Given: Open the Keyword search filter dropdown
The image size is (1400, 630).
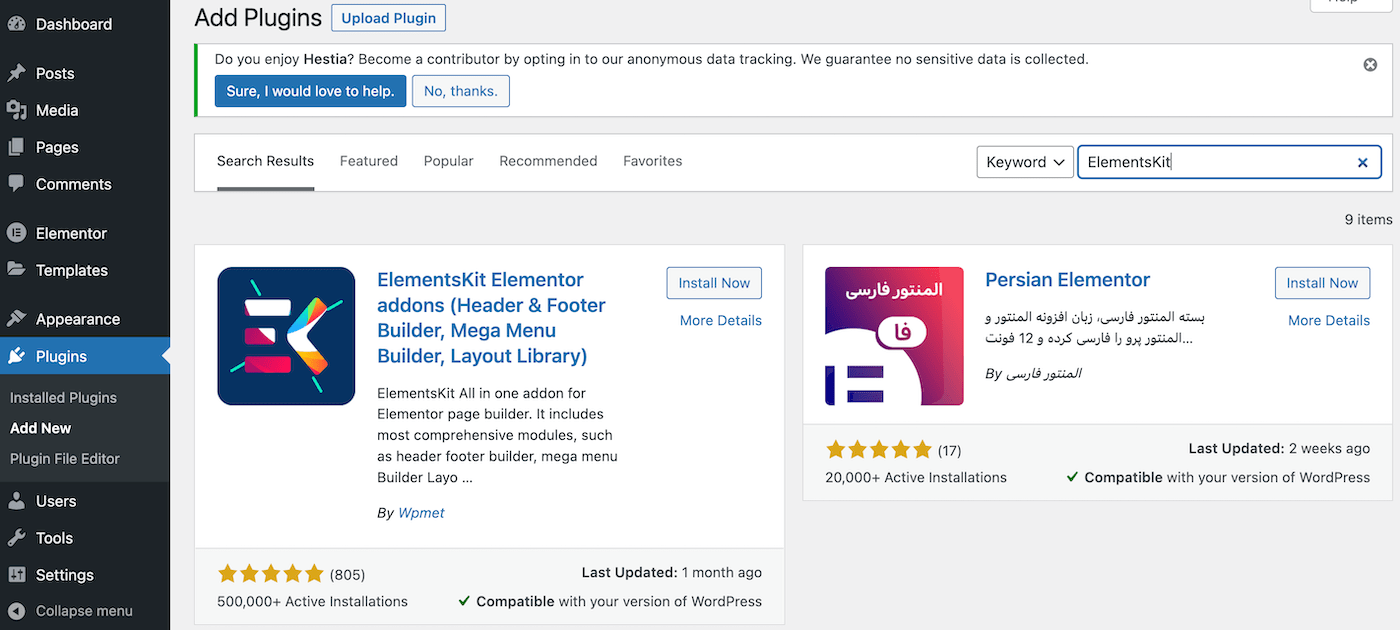Looking at the screenshot, I should pyautogui.click(x=1025, y=162).
